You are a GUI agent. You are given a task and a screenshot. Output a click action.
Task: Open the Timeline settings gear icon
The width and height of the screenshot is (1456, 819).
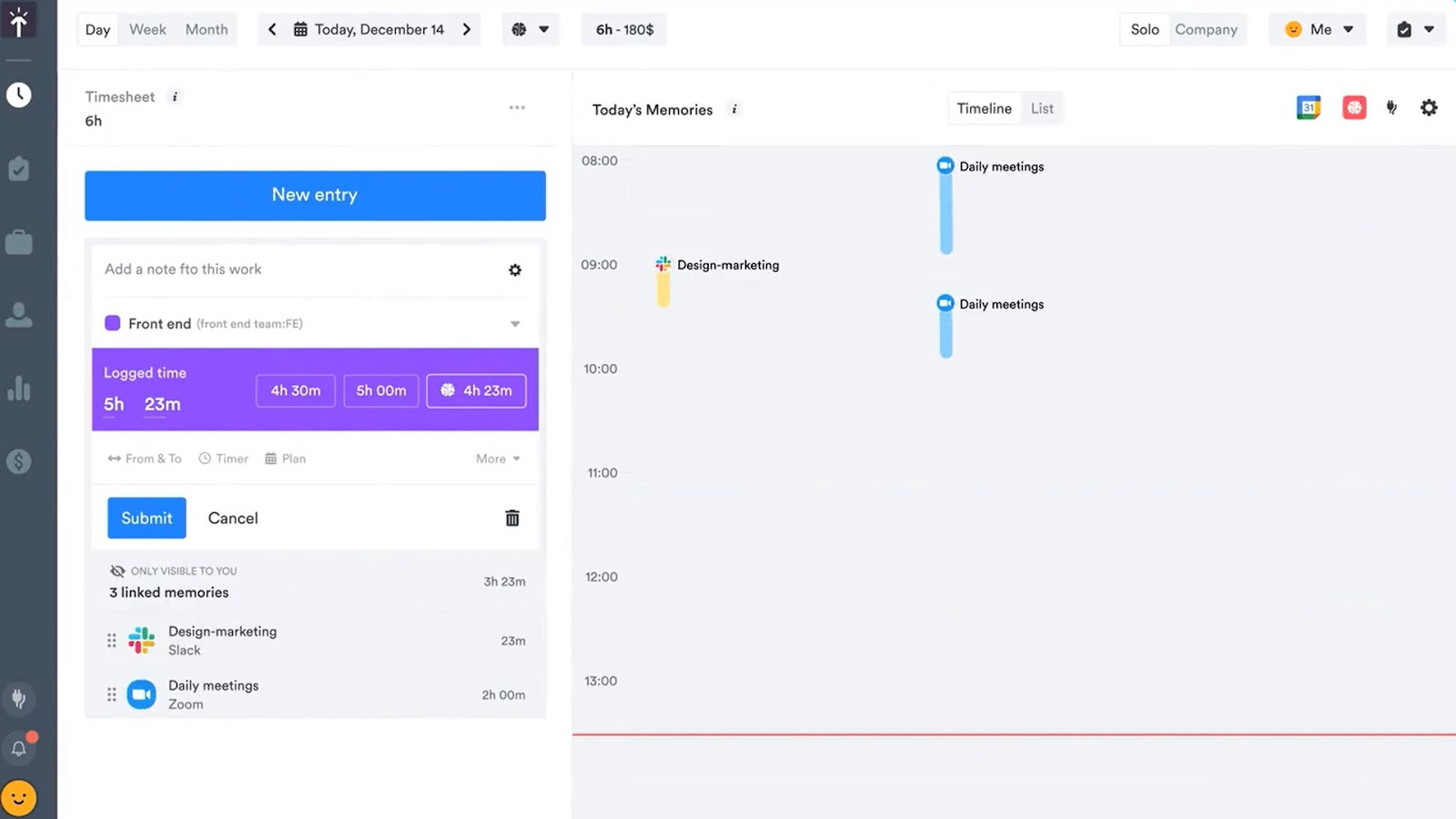(1429, 106)
